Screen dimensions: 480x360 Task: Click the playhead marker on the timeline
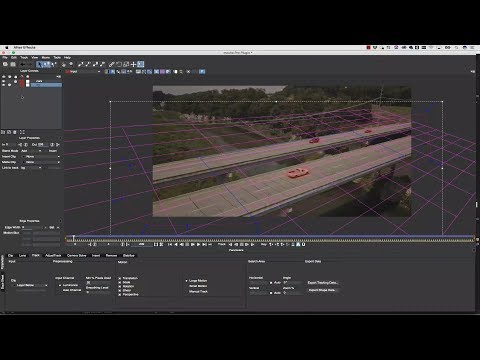coord(74,238)
